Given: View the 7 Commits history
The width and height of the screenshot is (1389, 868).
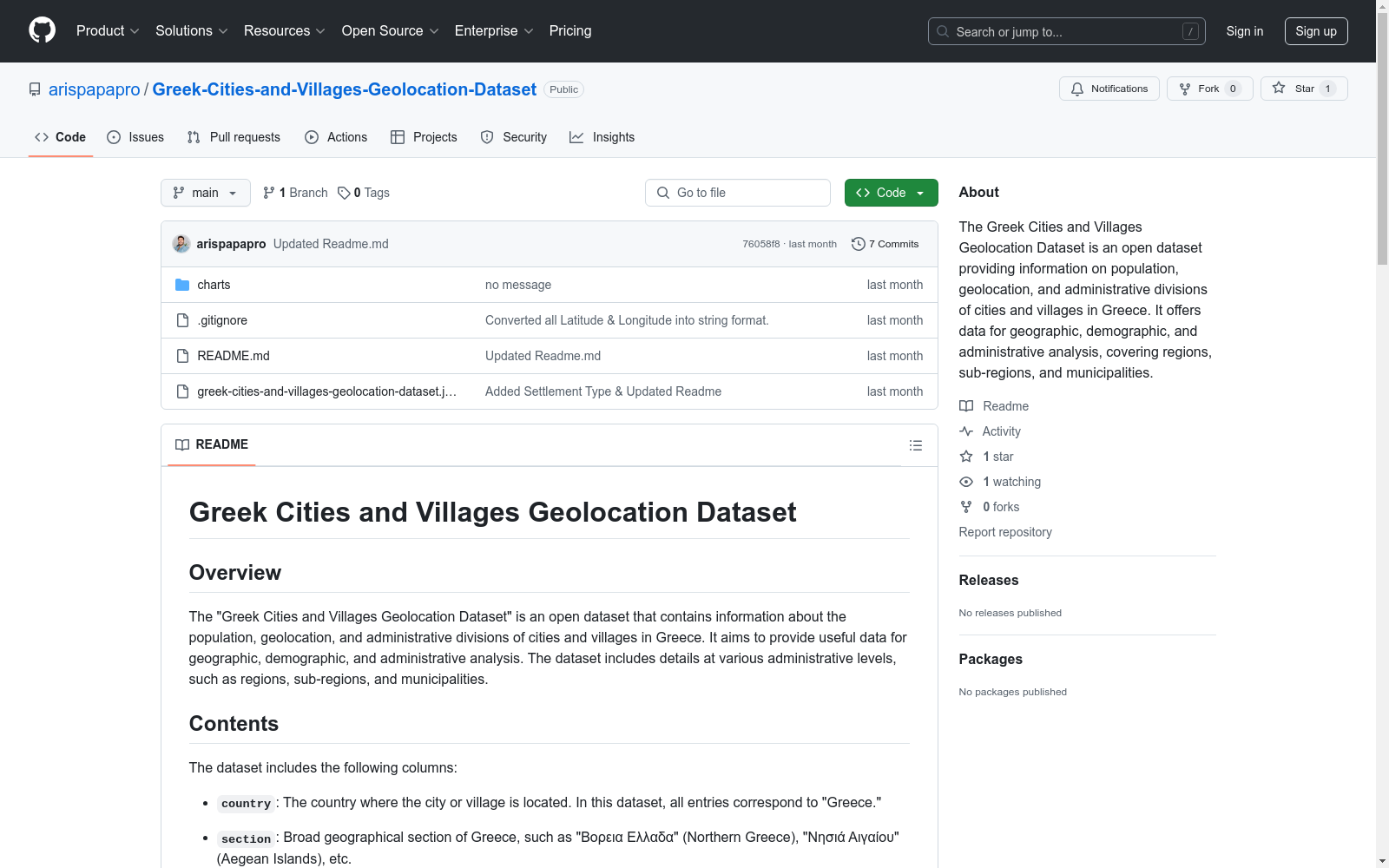Looking at the screenshot, I should pos(885,244).
